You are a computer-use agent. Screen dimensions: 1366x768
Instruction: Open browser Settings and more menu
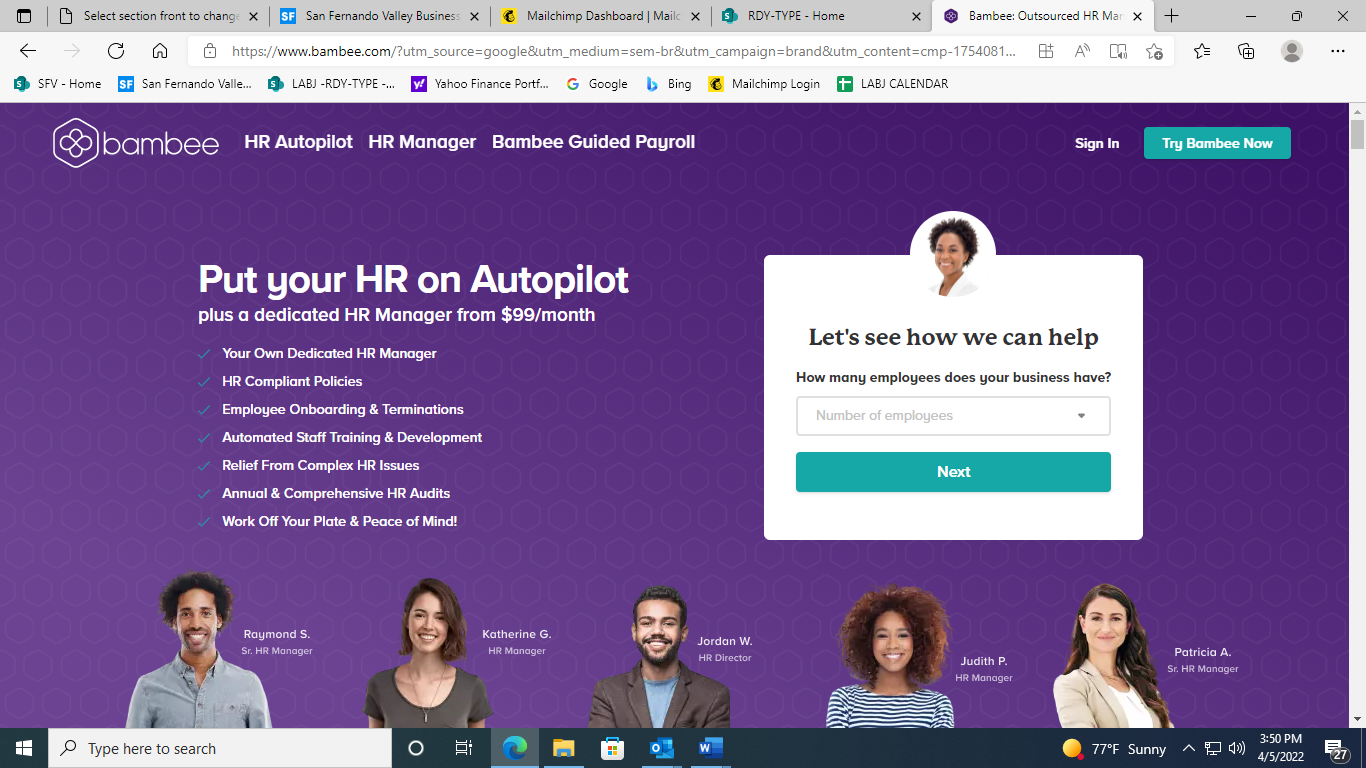click(x=1338, y=51)
